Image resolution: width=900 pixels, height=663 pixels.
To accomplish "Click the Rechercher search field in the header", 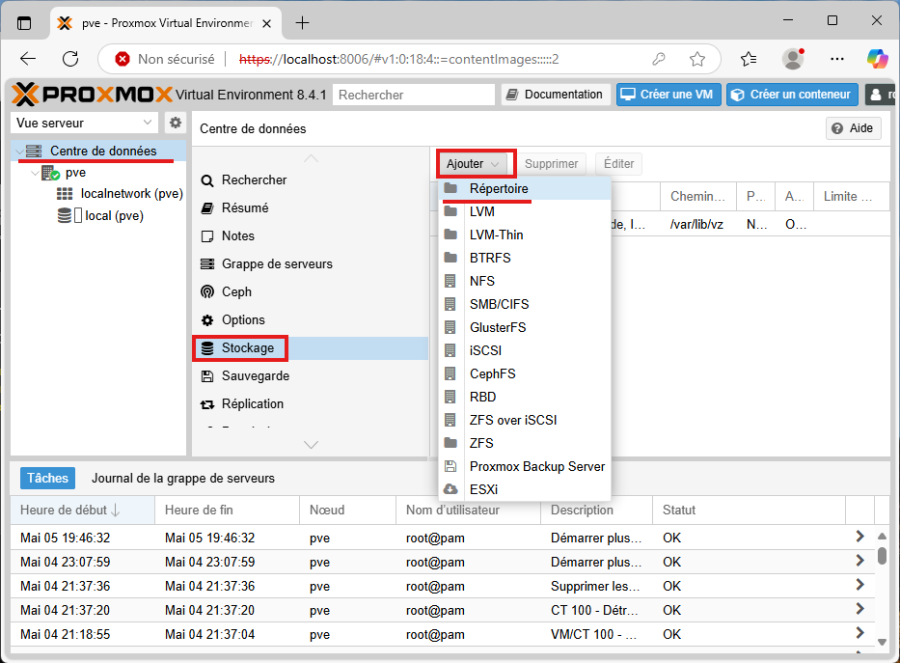I will 413,95.
